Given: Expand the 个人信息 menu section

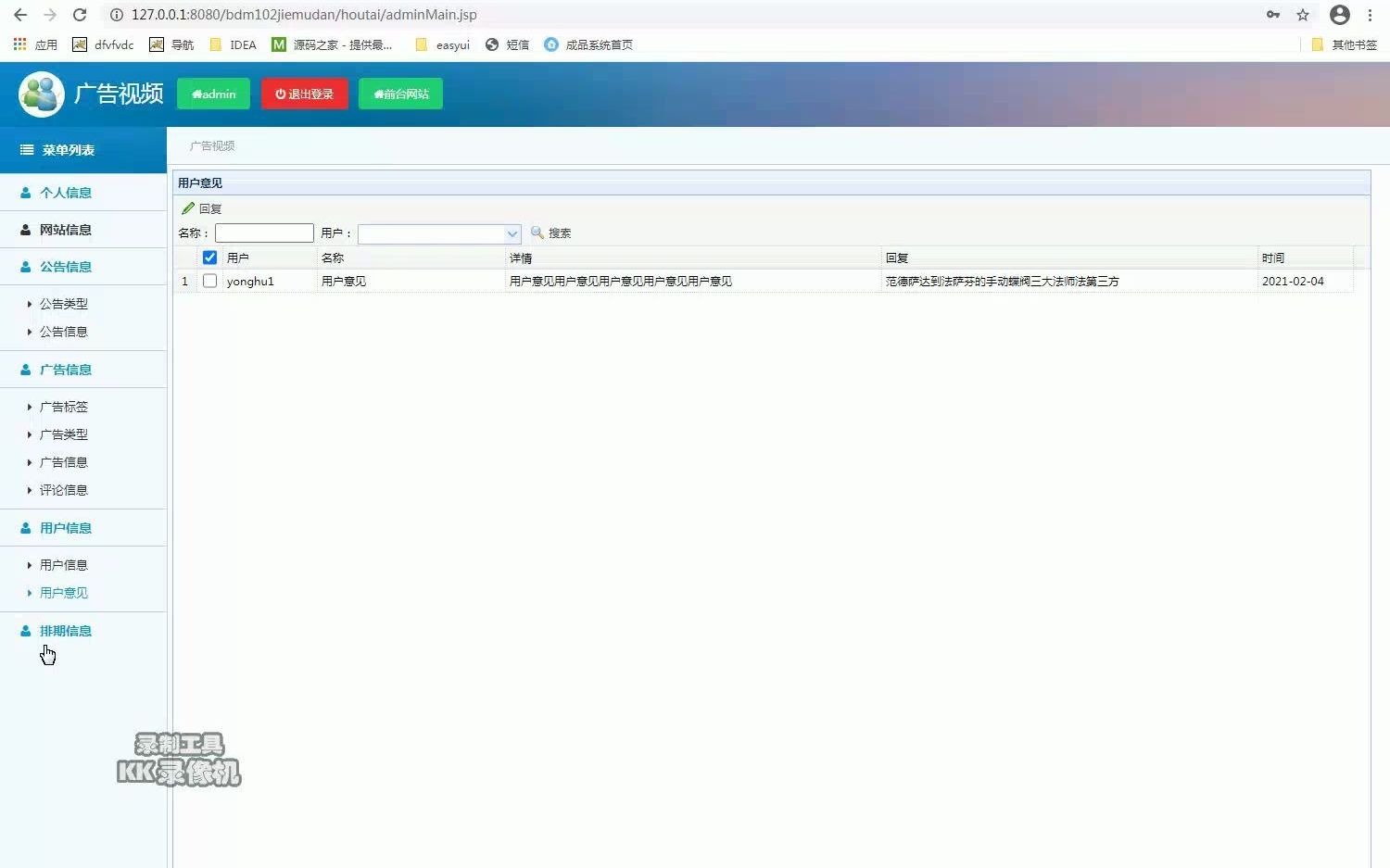Looking at the screenshot, I should coord(83,193).
